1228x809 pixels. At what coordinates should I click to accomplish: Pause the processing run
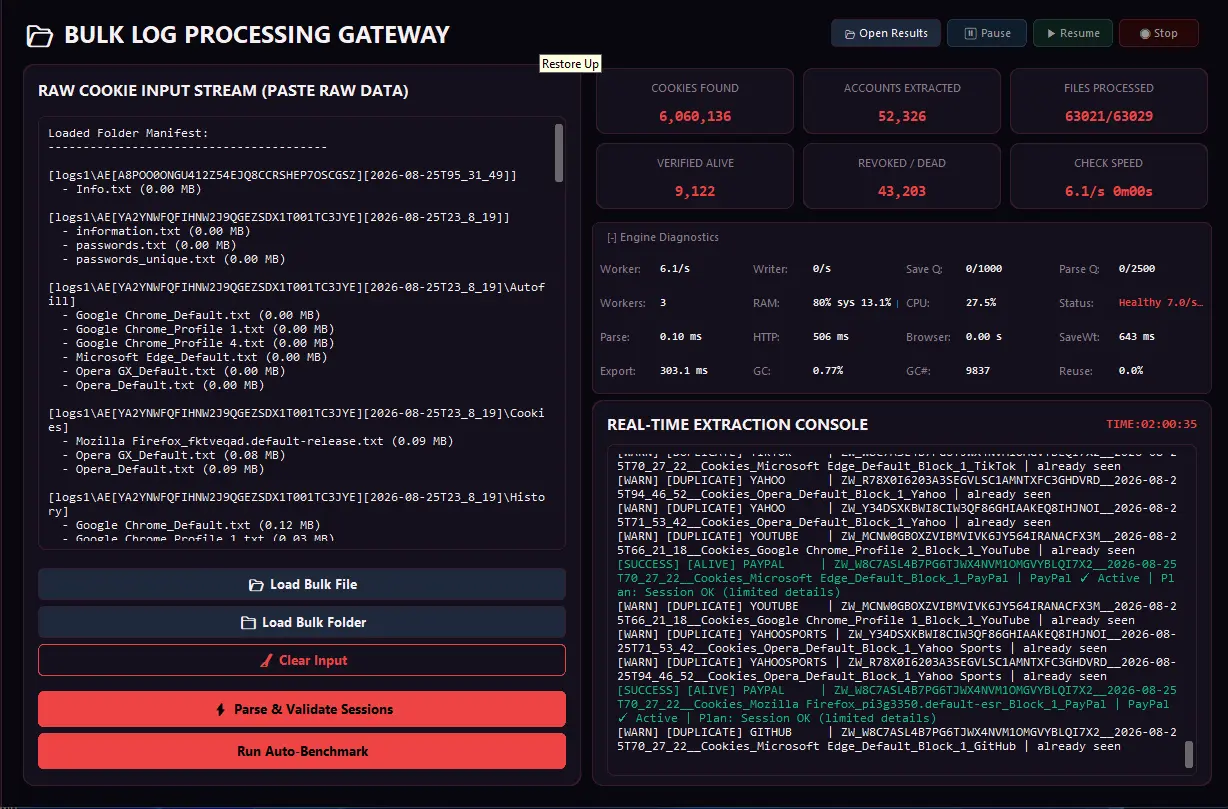(x=987, y=33)
